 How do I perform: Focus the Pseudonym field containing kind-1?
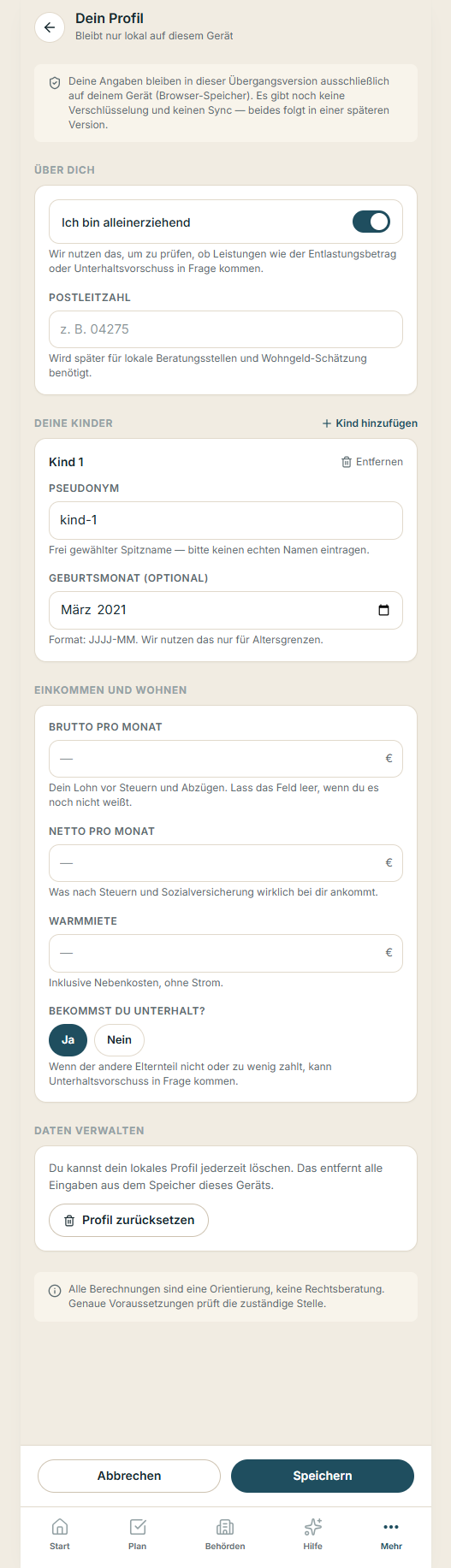point(226,520)
